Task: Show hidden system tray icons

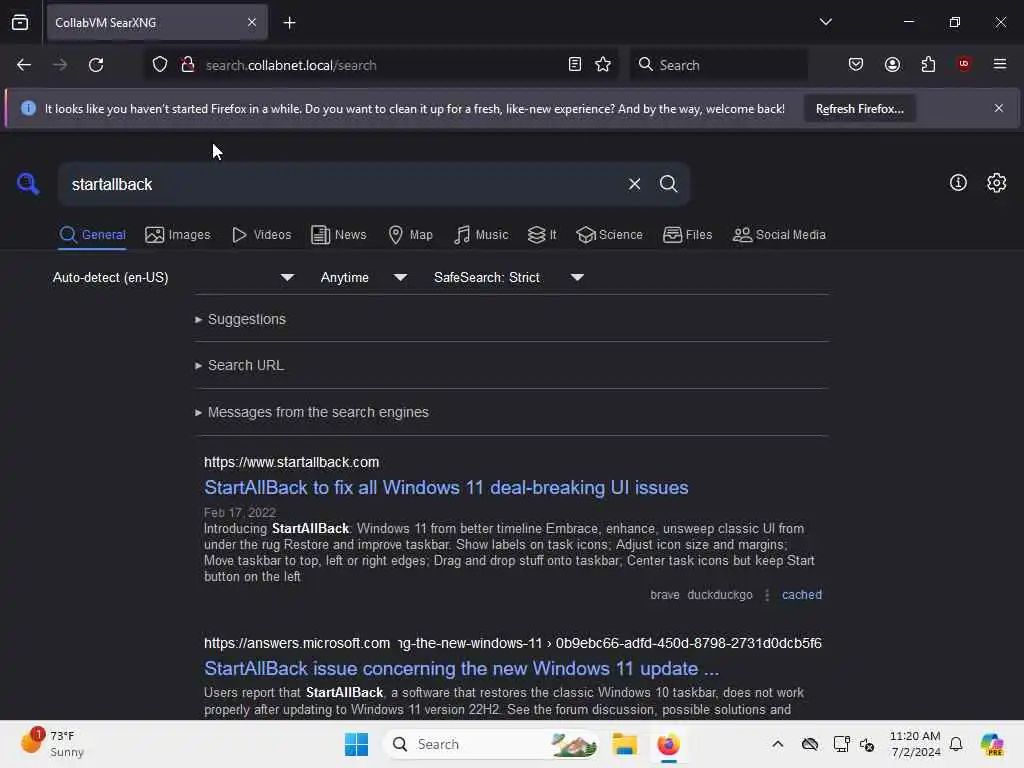Action: click(x=777, y=744)
